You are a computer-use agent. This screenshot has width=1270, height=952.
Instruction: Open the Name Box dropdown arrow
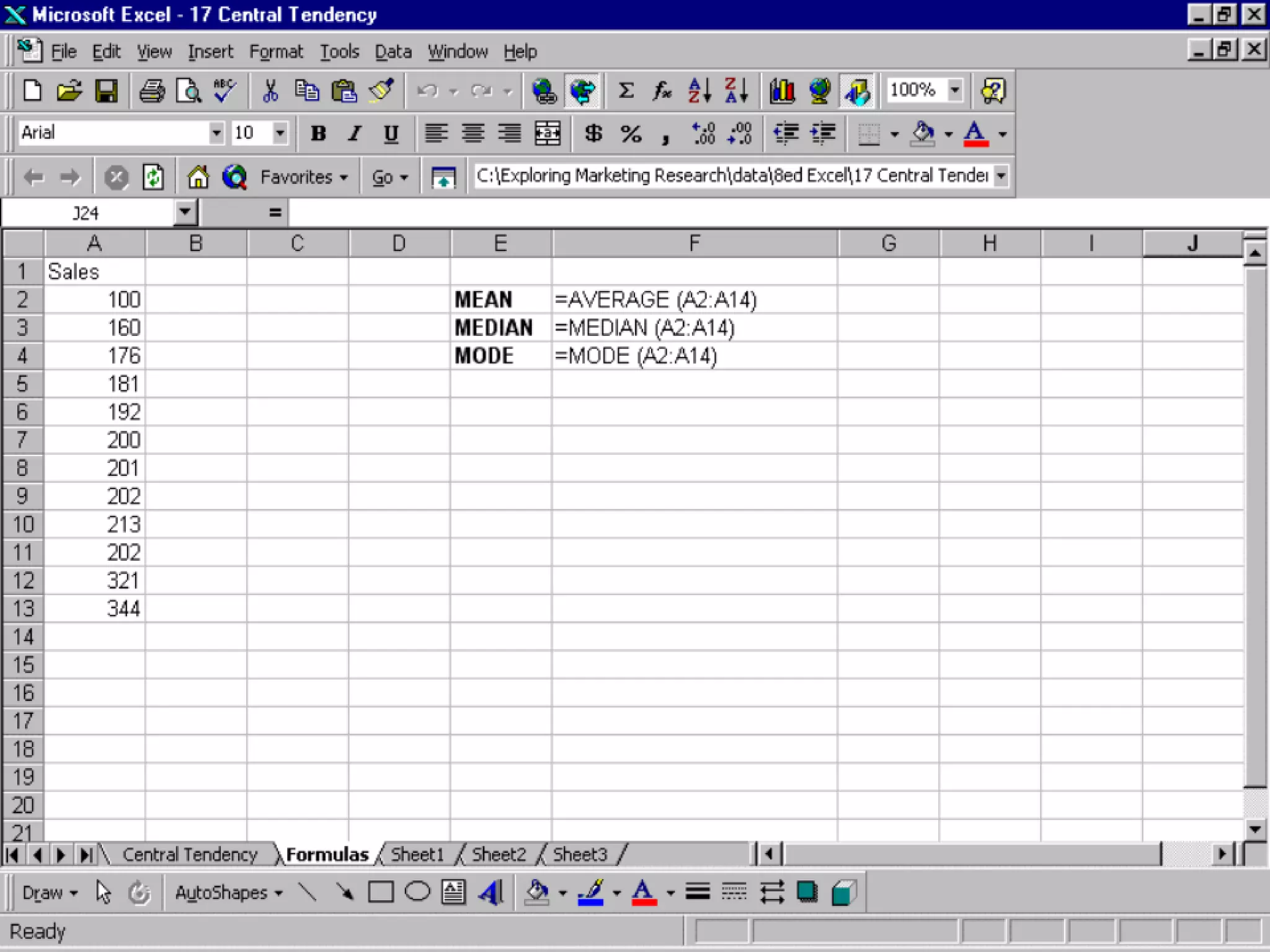(184, 213)
